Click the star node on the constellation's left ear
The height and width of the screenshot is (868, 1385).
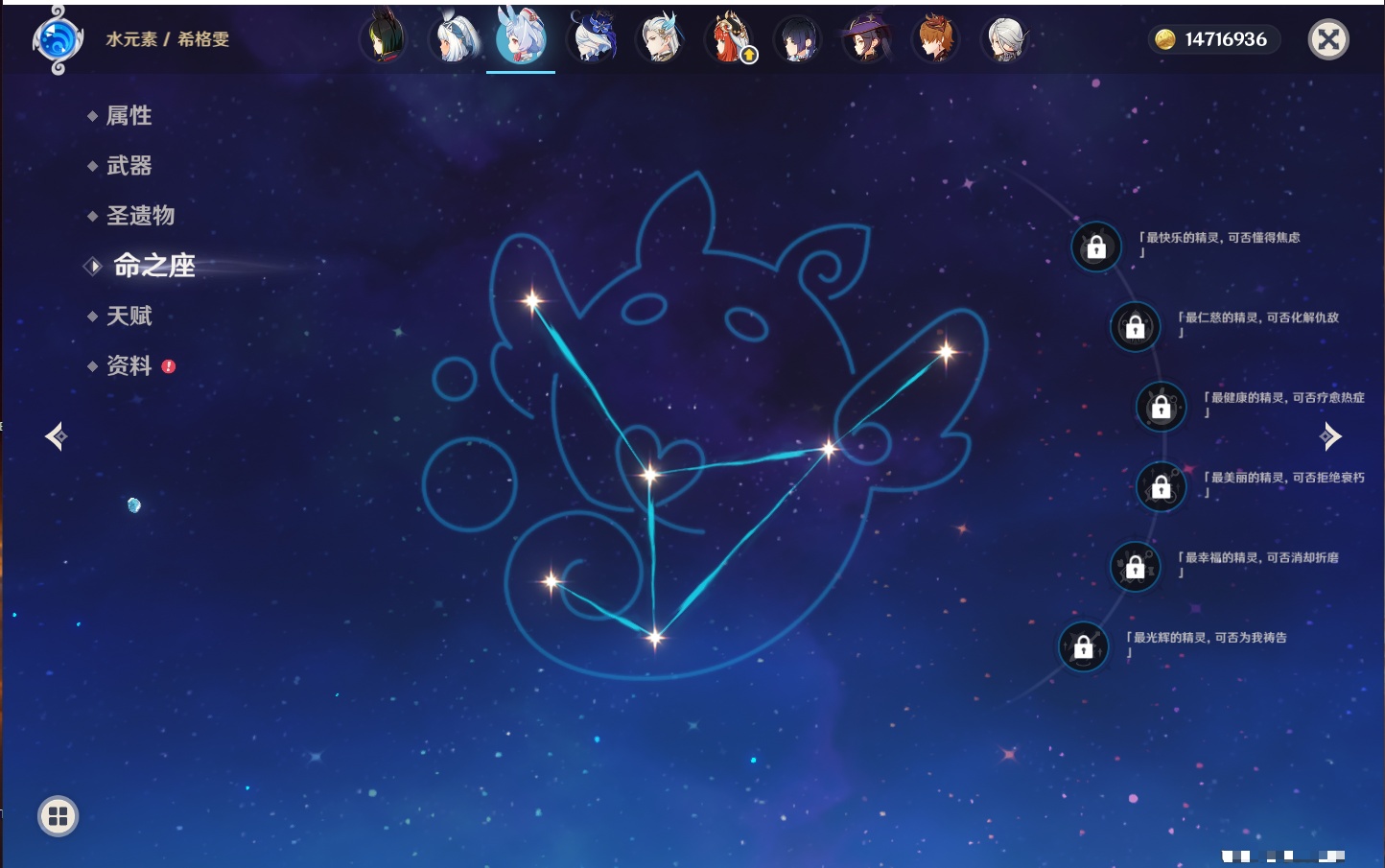click(x=531, y=301)
